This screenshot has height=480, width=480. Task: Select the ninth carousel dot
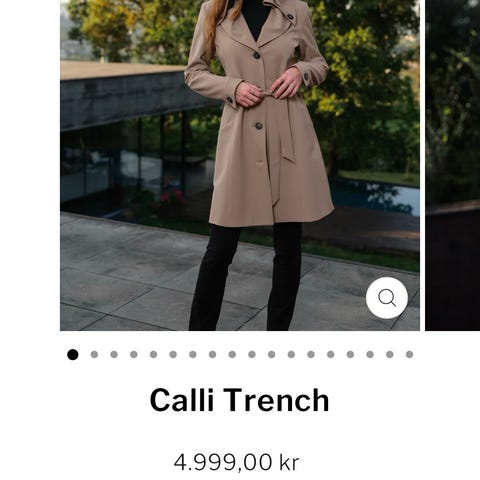(x=232, y=354)
